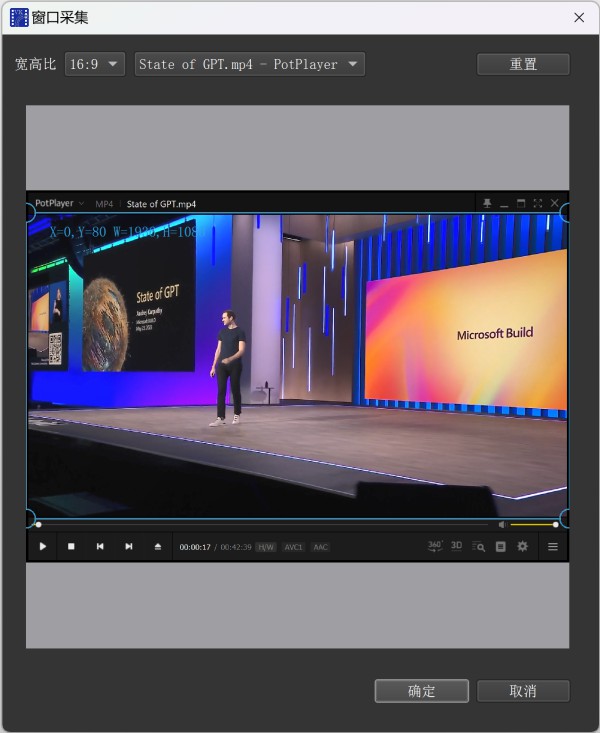The width and height of the screenshot is (600, 733).
Task: Click the PotPlayer play button
Action: [43, 546]
